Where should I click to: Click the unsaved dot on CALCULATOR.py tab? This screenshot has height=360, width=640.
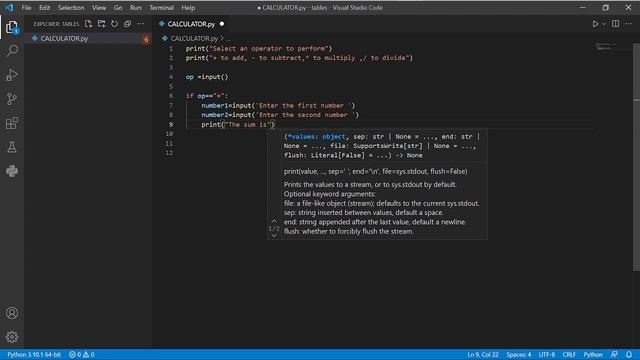point(222,24)
